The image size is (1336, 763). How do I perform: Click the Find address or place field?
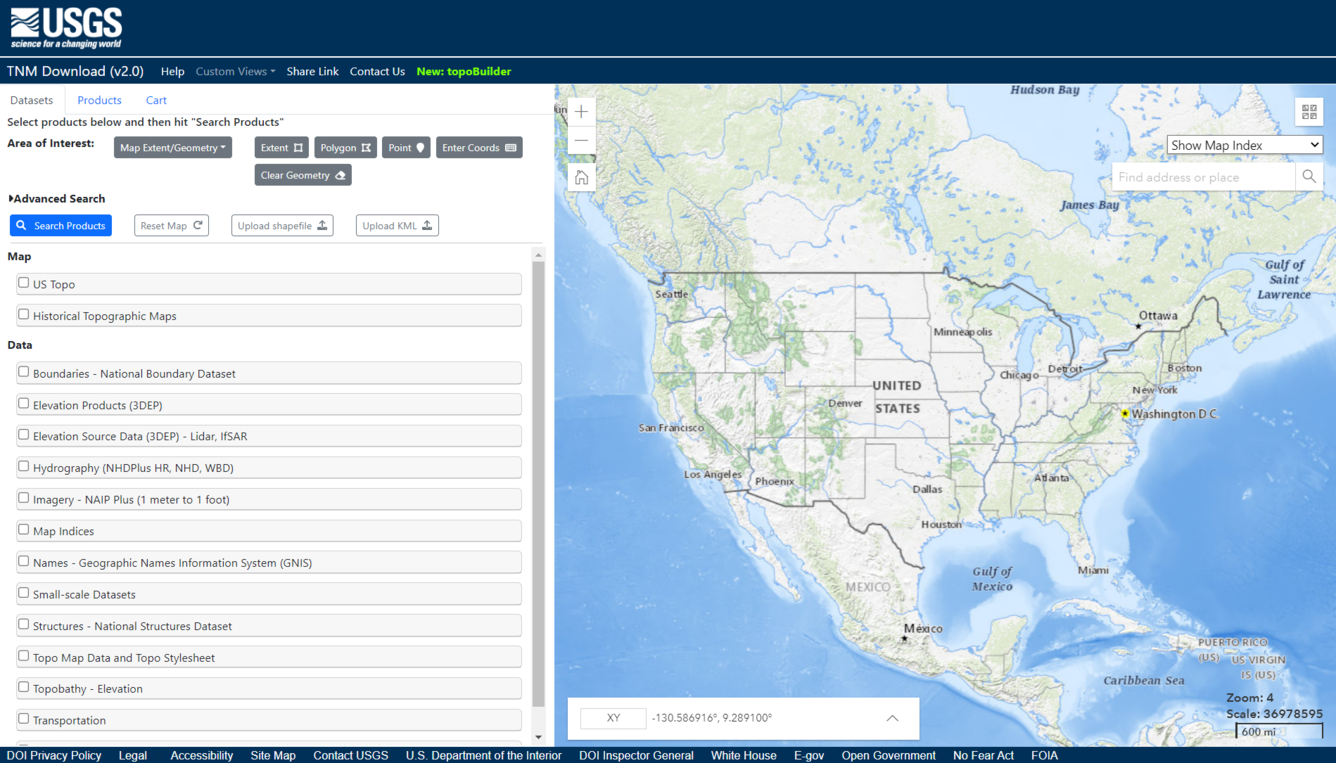1205,177
